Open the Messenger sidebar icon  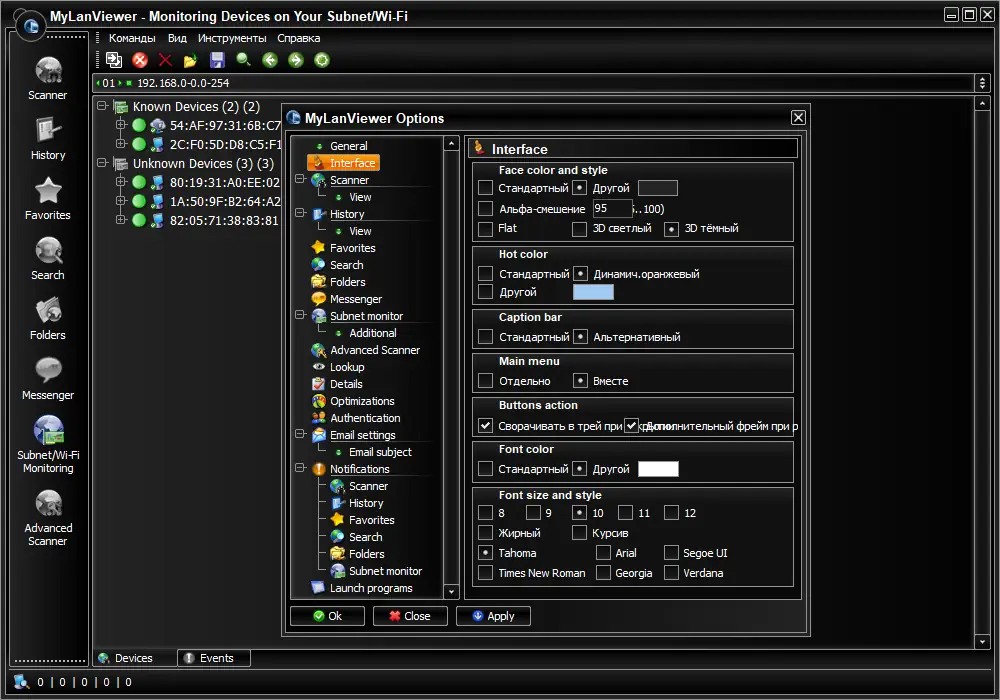[48, 378]
